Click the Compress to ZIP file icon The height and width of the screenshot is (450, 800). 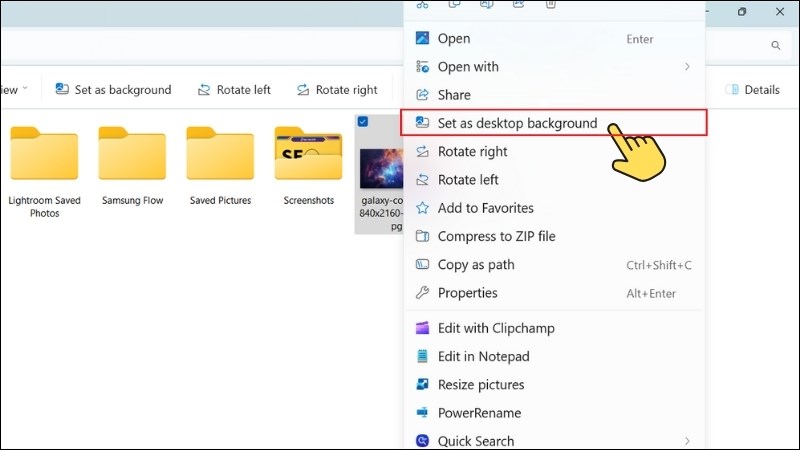422,237
